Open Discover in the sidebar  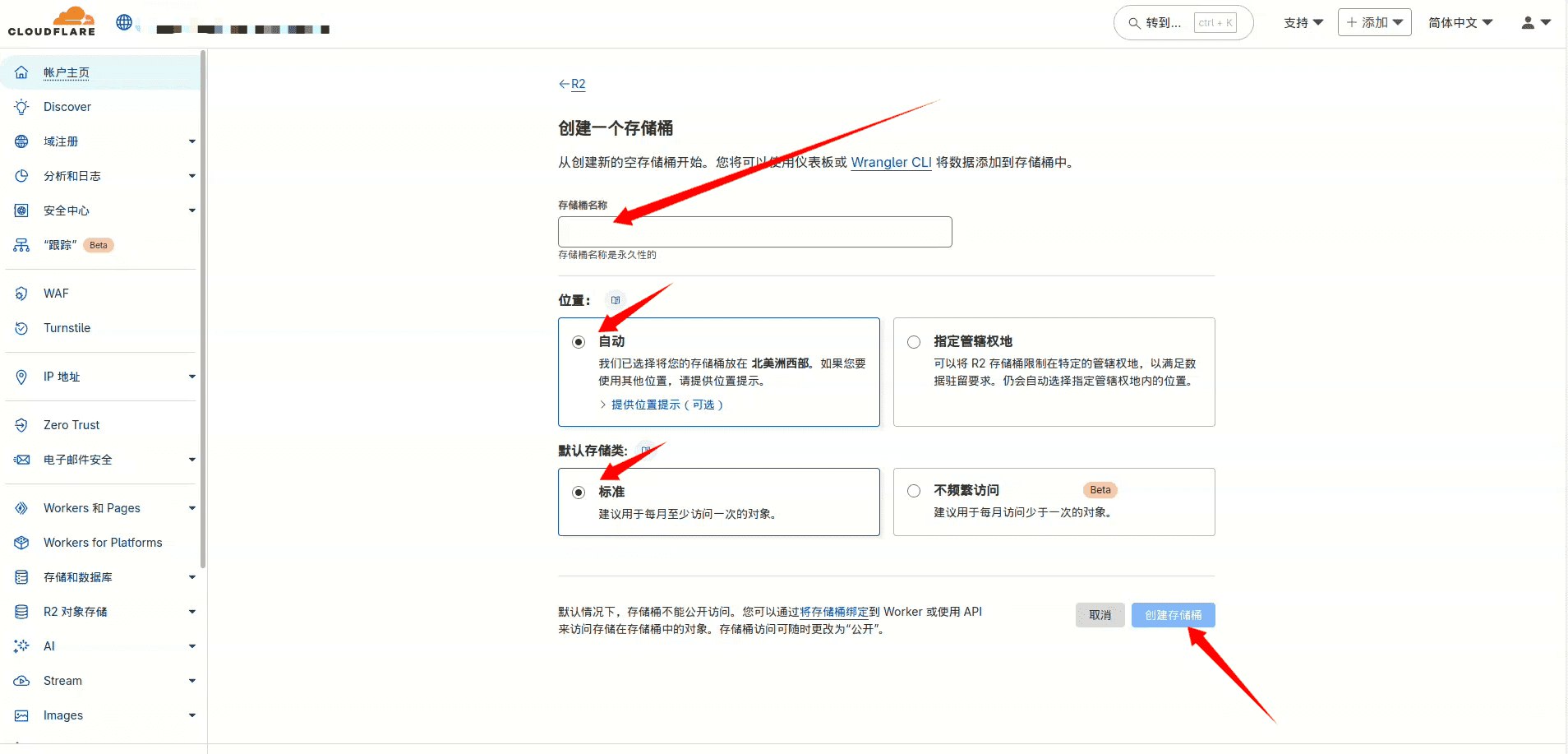click(x=67, y=107)
